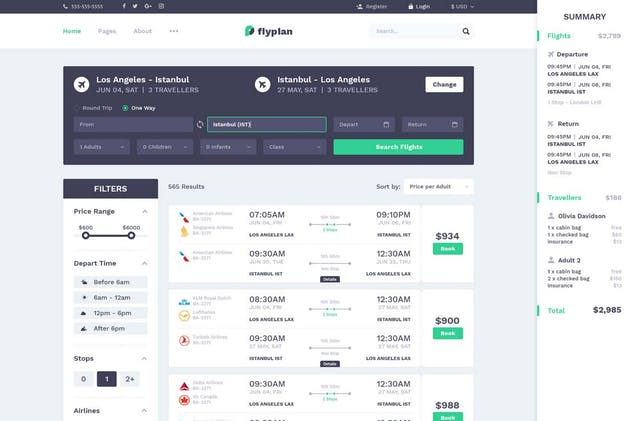This screenshot has width=632, height=421.
Task: Collapse the Depart Time filter section
Action: point(145,263)
